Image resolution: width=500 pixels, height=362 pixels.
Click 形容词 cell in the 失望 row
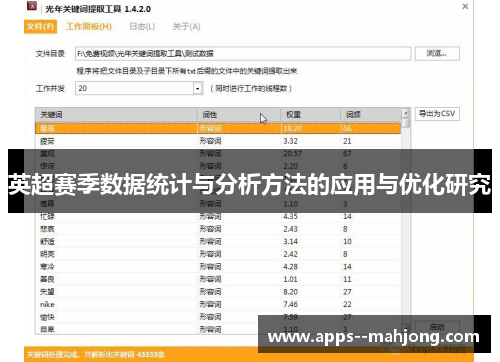pyautogui.click(x=210, y=292)
